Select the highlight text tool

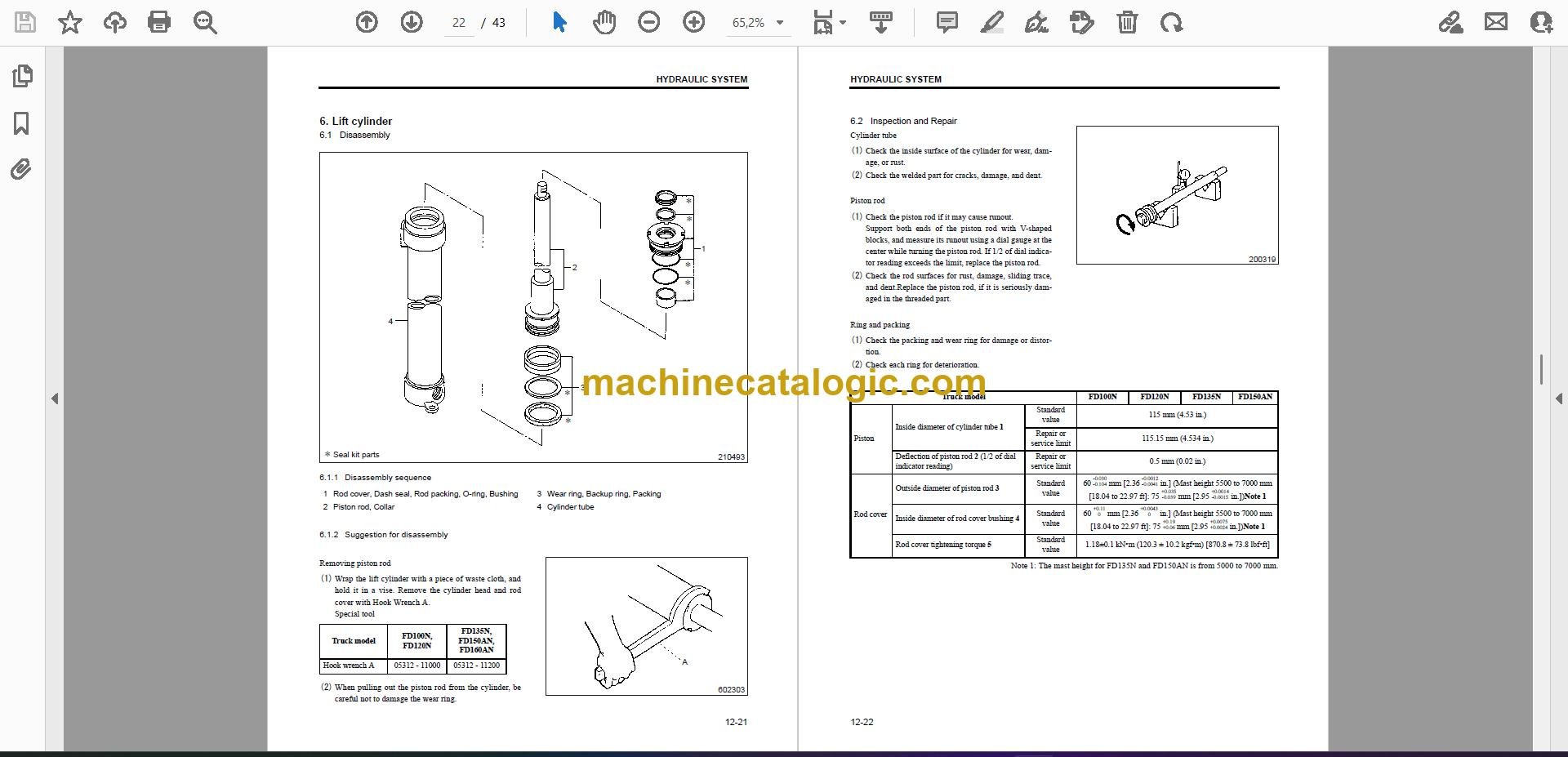(991, 23)
